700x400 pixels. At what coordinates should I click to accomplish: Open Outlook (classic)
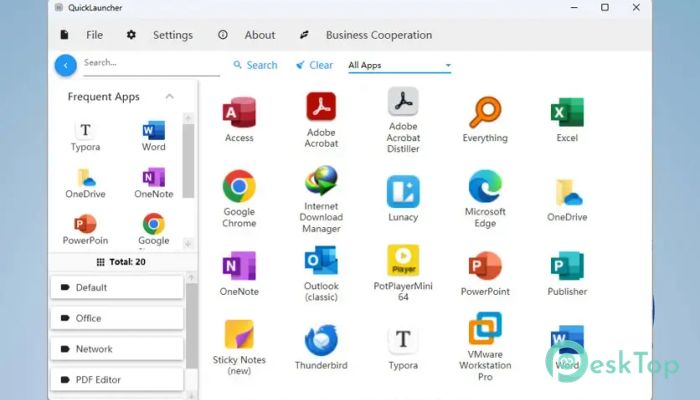pyautogui.click(x=321, y=273)
